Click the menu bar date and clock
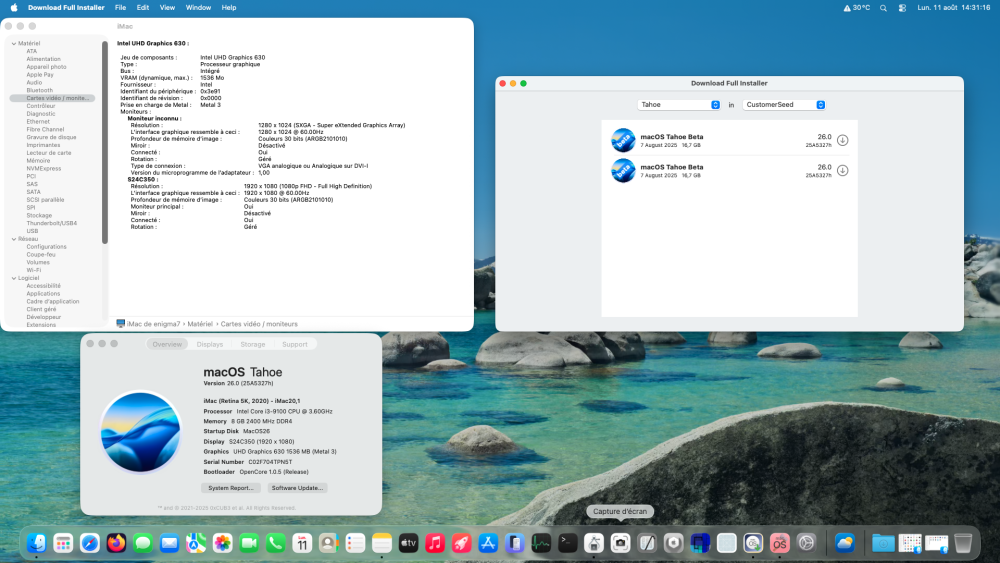Viewport: 1000px width, 563px height. [x=953, y=8]
